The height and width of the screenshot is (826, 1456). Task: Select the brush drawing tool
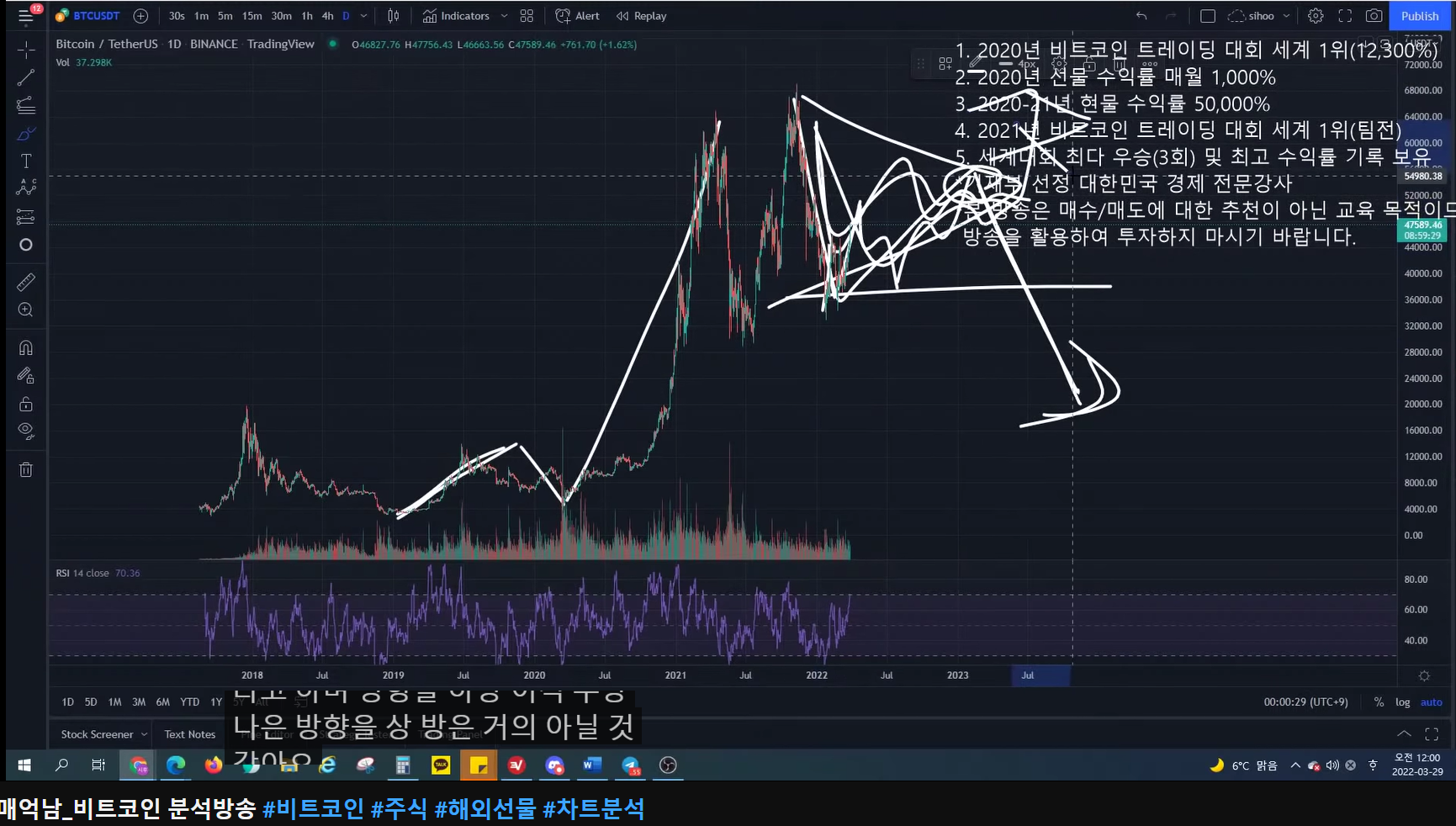(x=26, y=134)
